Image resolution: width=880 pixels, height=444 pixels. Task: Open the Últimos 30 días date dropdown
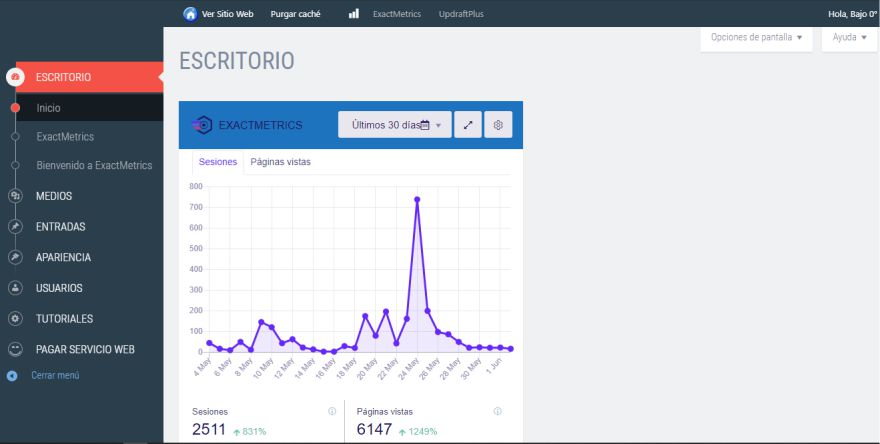coord(395,125)
